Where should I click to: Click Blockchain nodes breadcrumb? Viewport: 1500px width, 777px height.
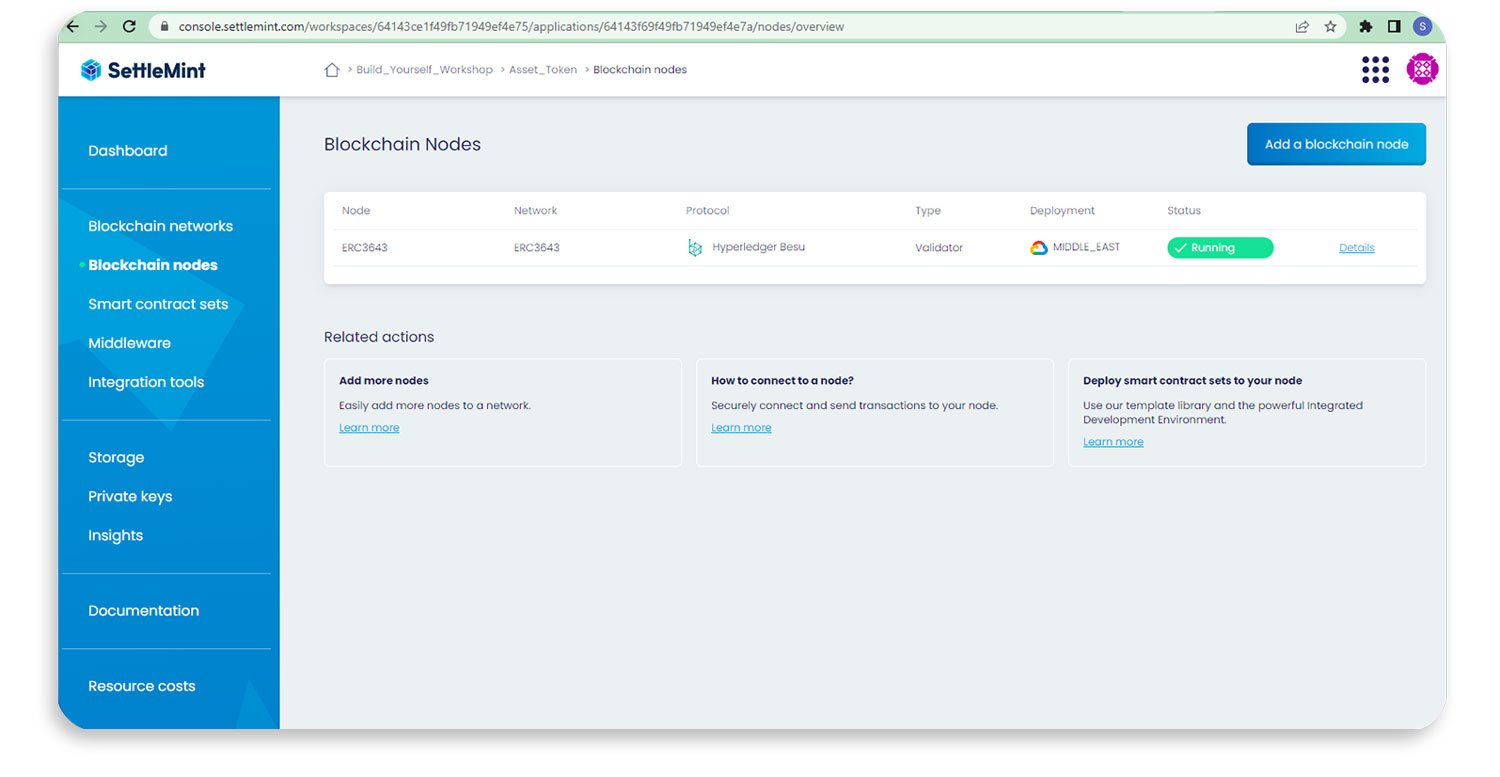640,70
